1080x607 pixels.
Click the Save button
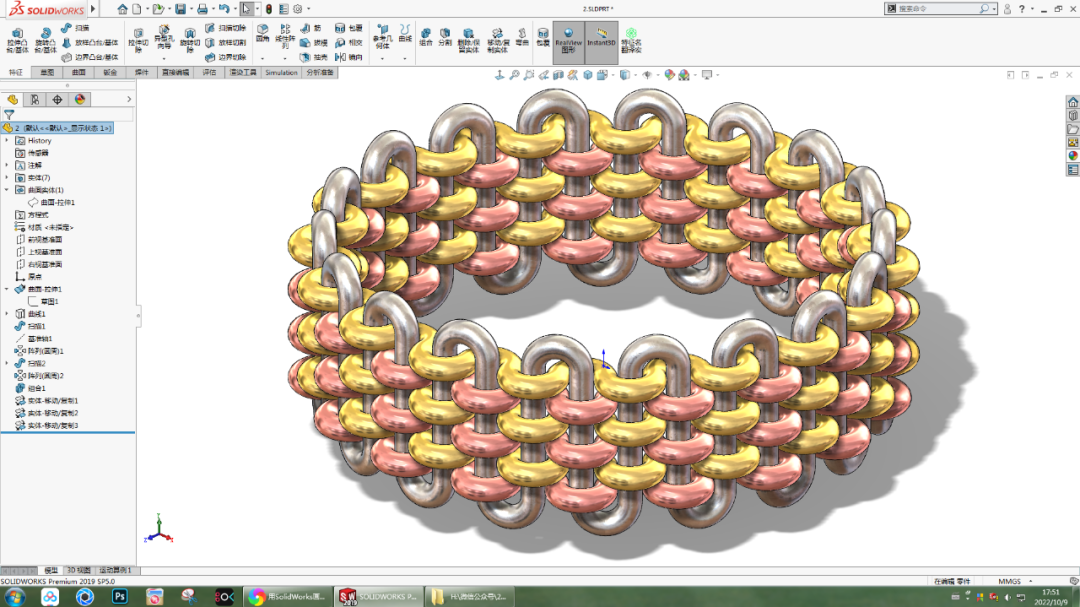[x=180, y=8]
